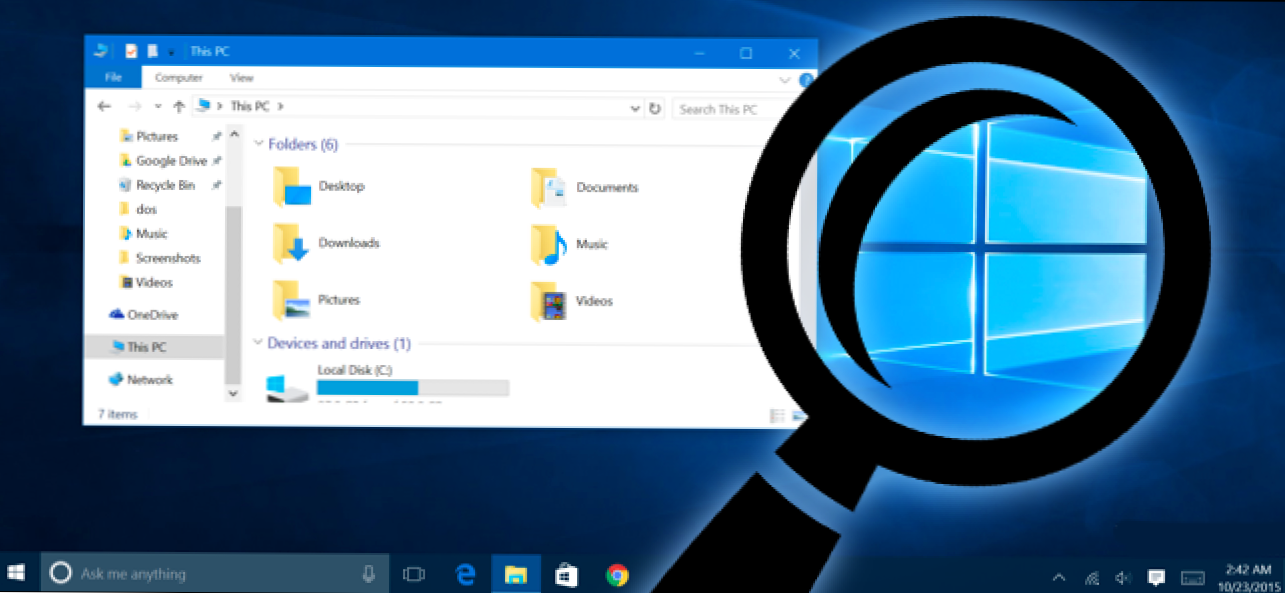Click the File Explorer taskbar icon
Screen dimensions: 1285x593
point(516,574)
